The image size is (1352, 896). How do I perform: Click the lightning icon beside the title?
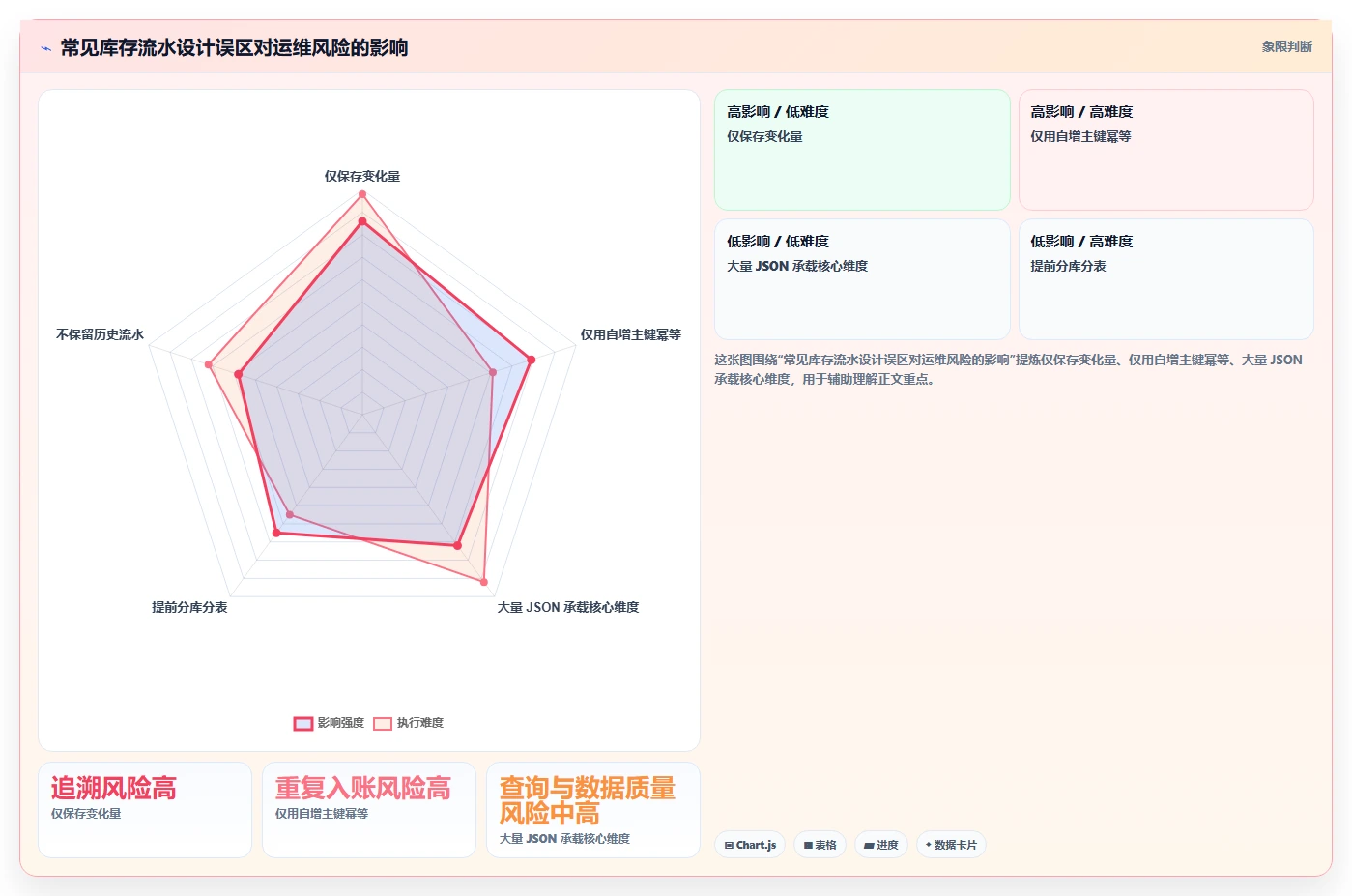coord(45,48)
